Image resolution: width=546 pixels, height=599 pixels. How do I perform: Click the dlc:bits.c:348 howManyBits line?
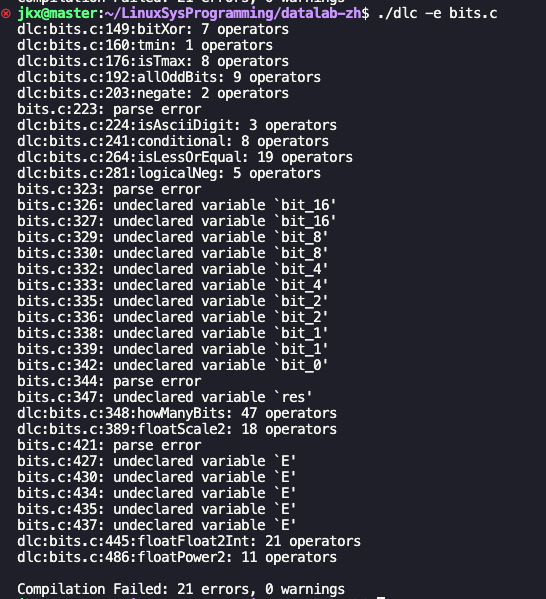click(x=177, y=413)
